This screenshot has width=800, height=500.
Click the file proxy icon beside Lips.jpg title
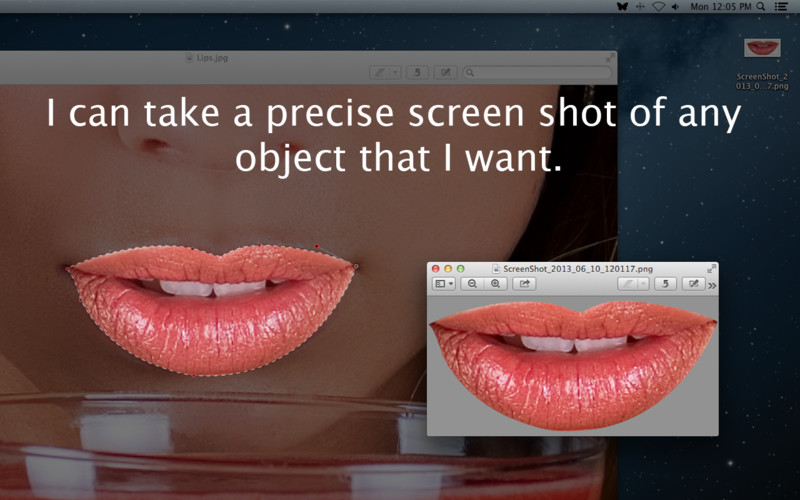pyautogui.click(x=189, y=58)
